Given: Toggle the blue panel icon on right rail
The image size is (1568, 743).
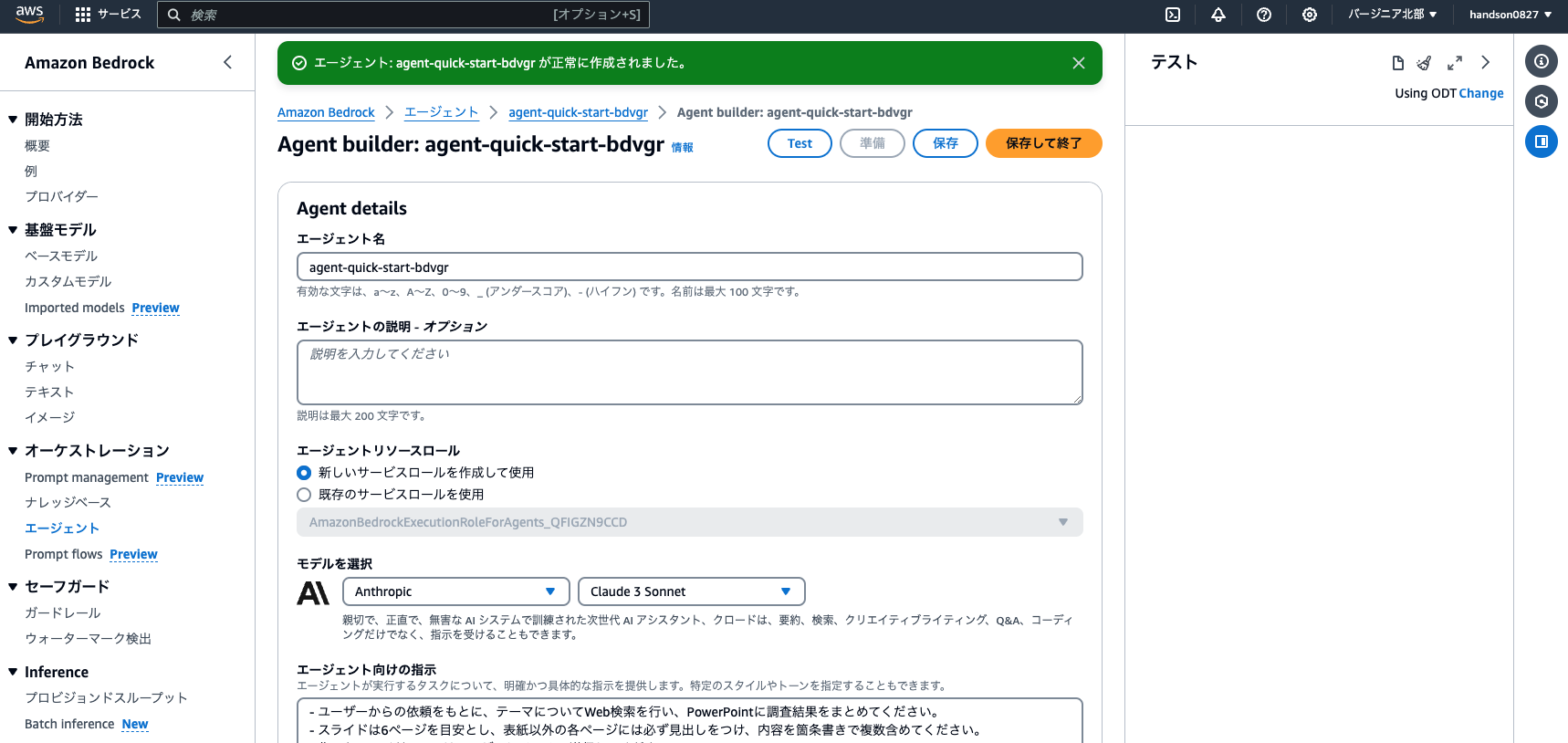Looking at the screenshot, I should (x=1542, y=141).
